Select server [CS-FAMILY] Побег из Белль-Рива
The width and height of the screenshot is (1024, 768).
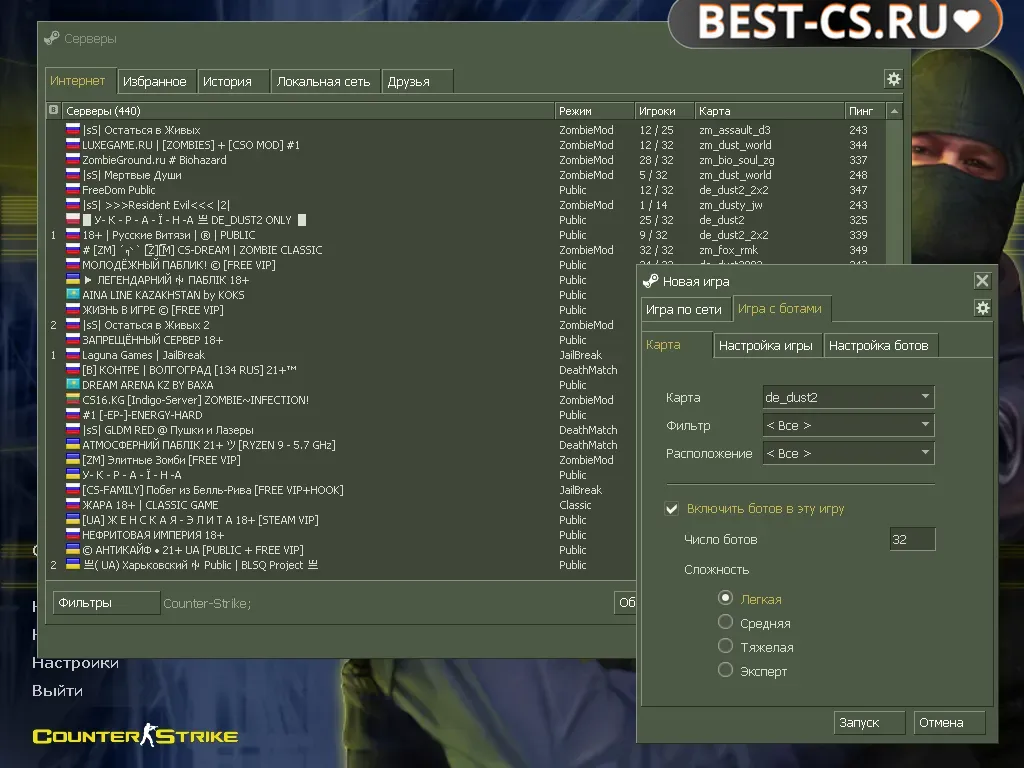click(341, 490)
